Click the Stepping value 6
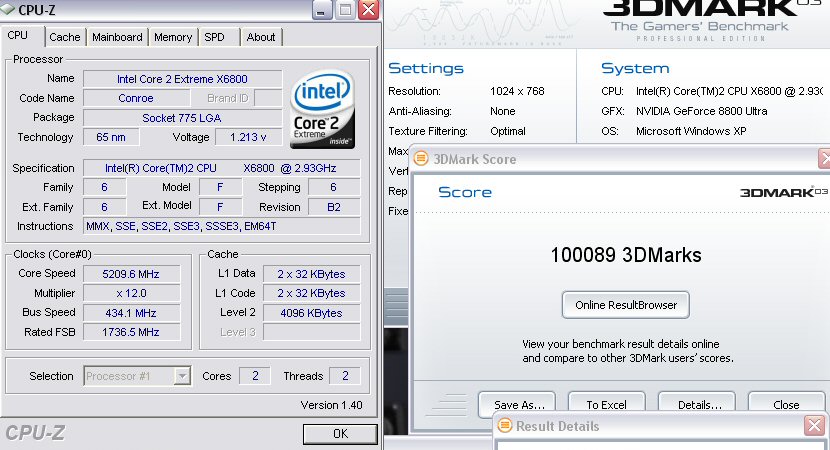The height and width of the screenshot is (450, 830). click(x=334, y=187)
